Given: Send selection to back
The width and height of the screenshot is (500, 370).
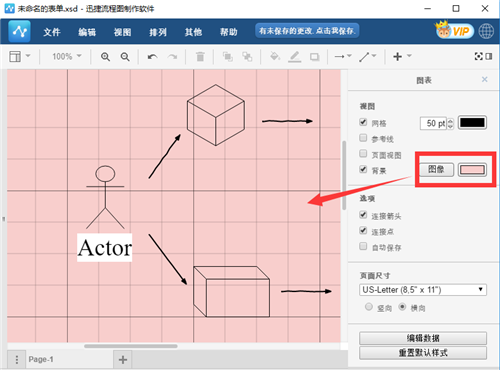Looking at the screenshot, I should (x=247, y=57).
